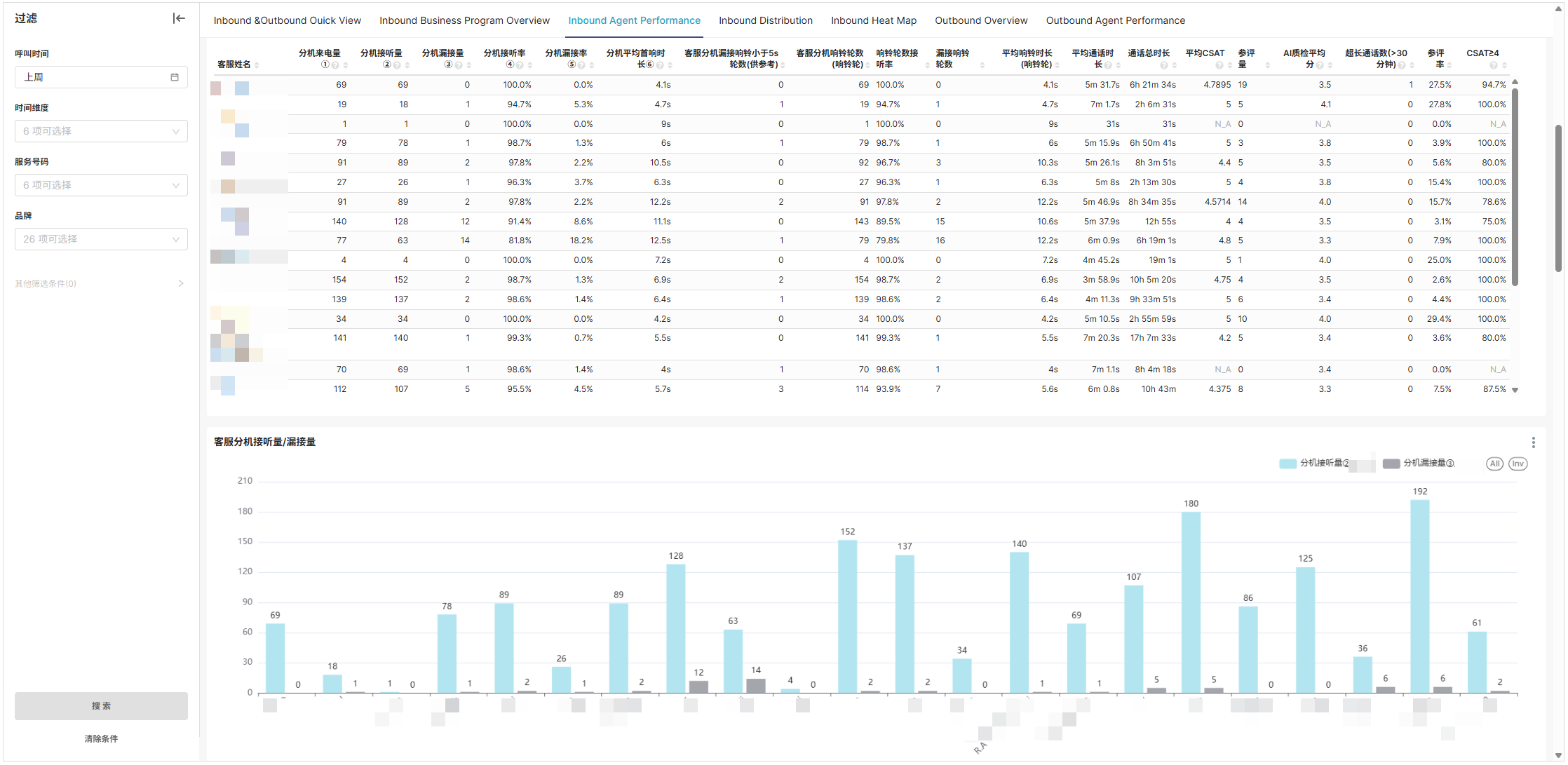Open Outbound Agent Performance tab

(x=1115, y=20)
